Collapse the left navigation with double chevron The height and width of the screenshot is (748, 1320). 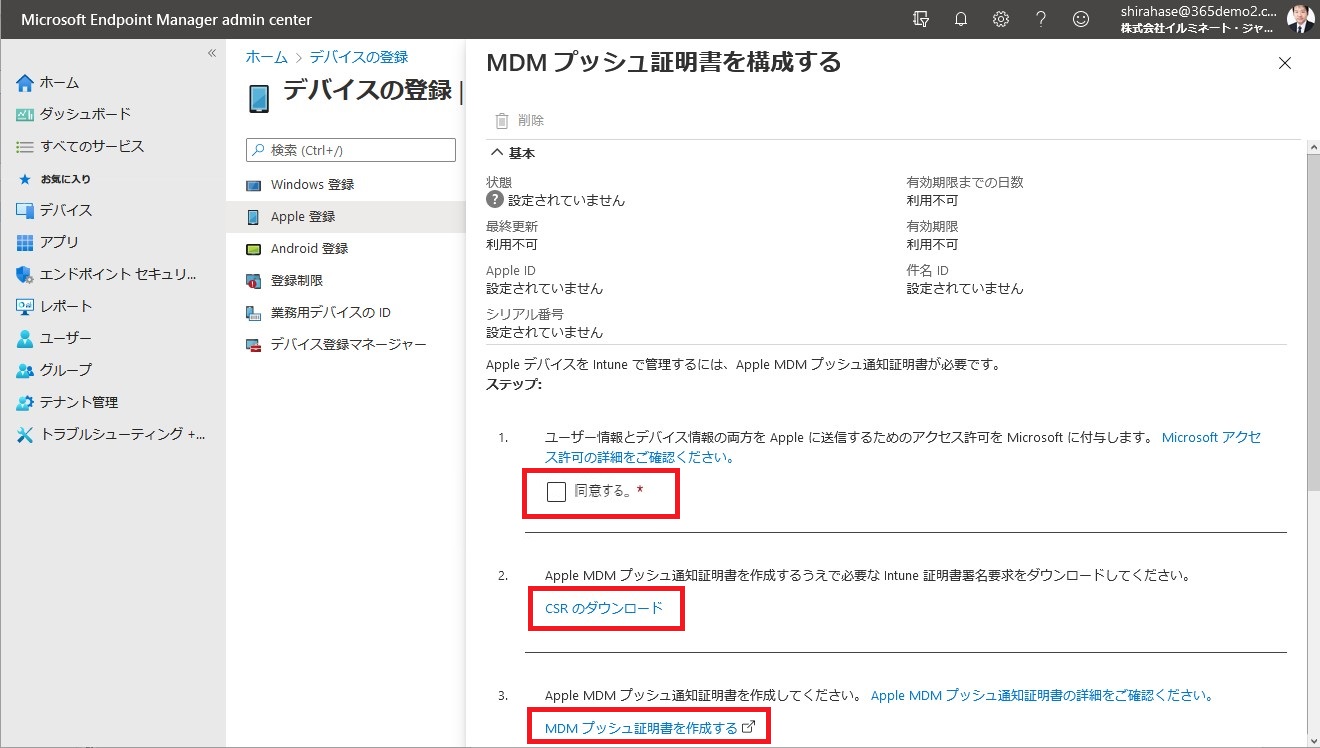click(212, 53)
